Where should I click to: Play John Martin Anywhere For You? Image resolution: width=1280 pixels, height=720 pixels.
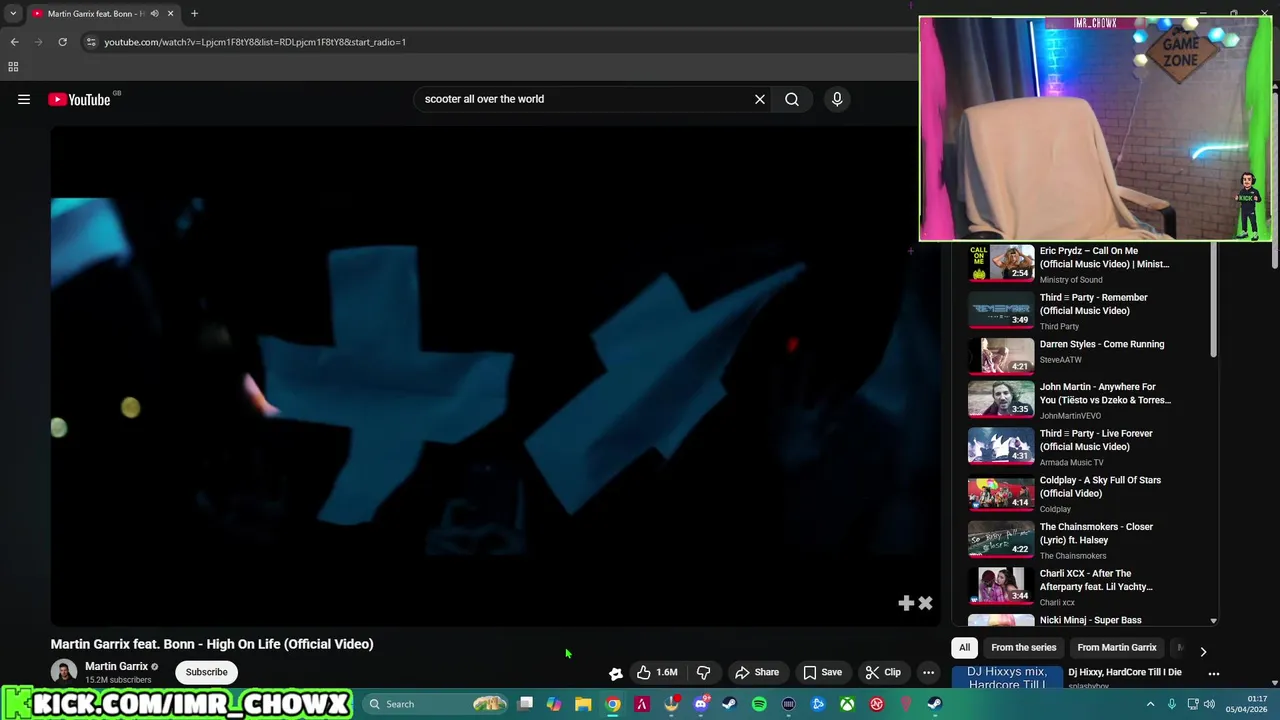tap(1001, 399)
